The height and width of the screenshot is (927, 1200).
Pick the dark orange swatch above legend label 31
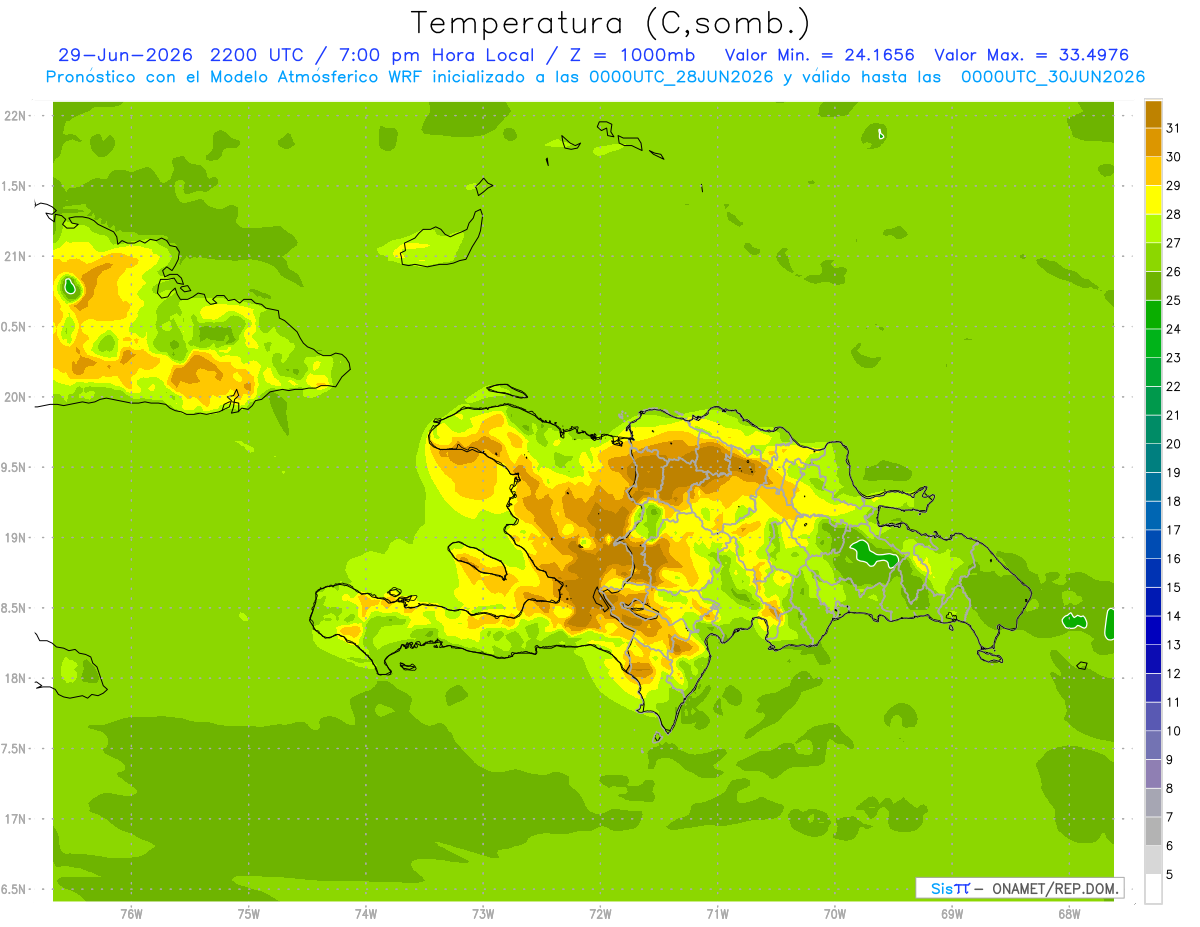point(1153,114)
